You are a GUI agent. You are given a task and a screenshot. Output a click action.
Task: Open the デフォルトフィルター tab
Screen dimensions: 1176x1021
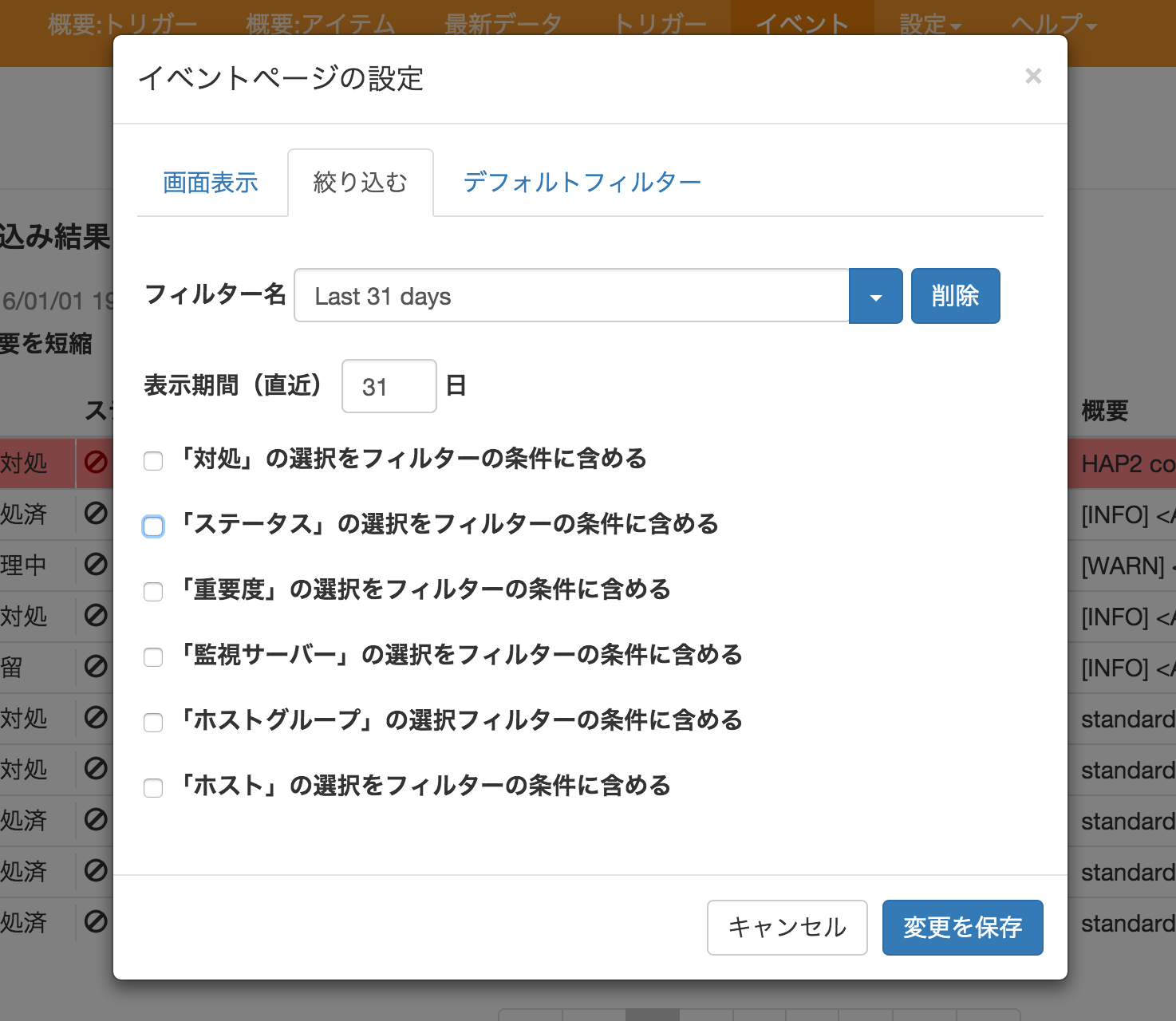582,183
